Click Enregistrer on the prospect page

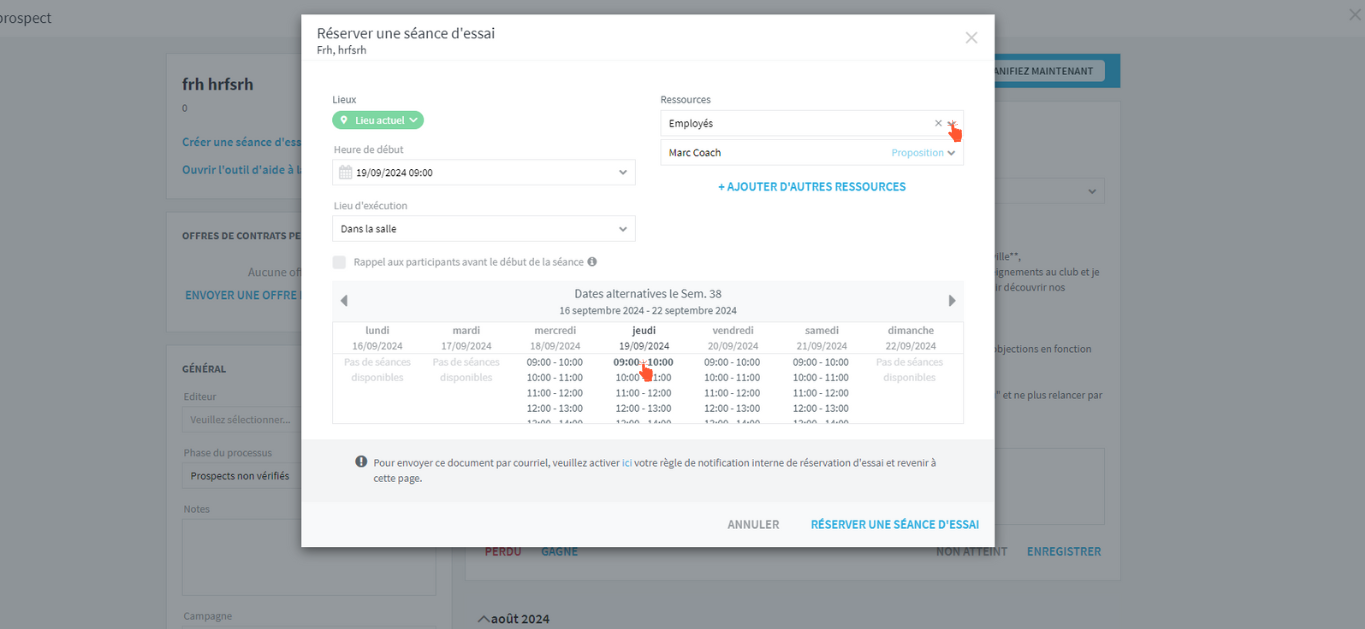point(1064,552)
